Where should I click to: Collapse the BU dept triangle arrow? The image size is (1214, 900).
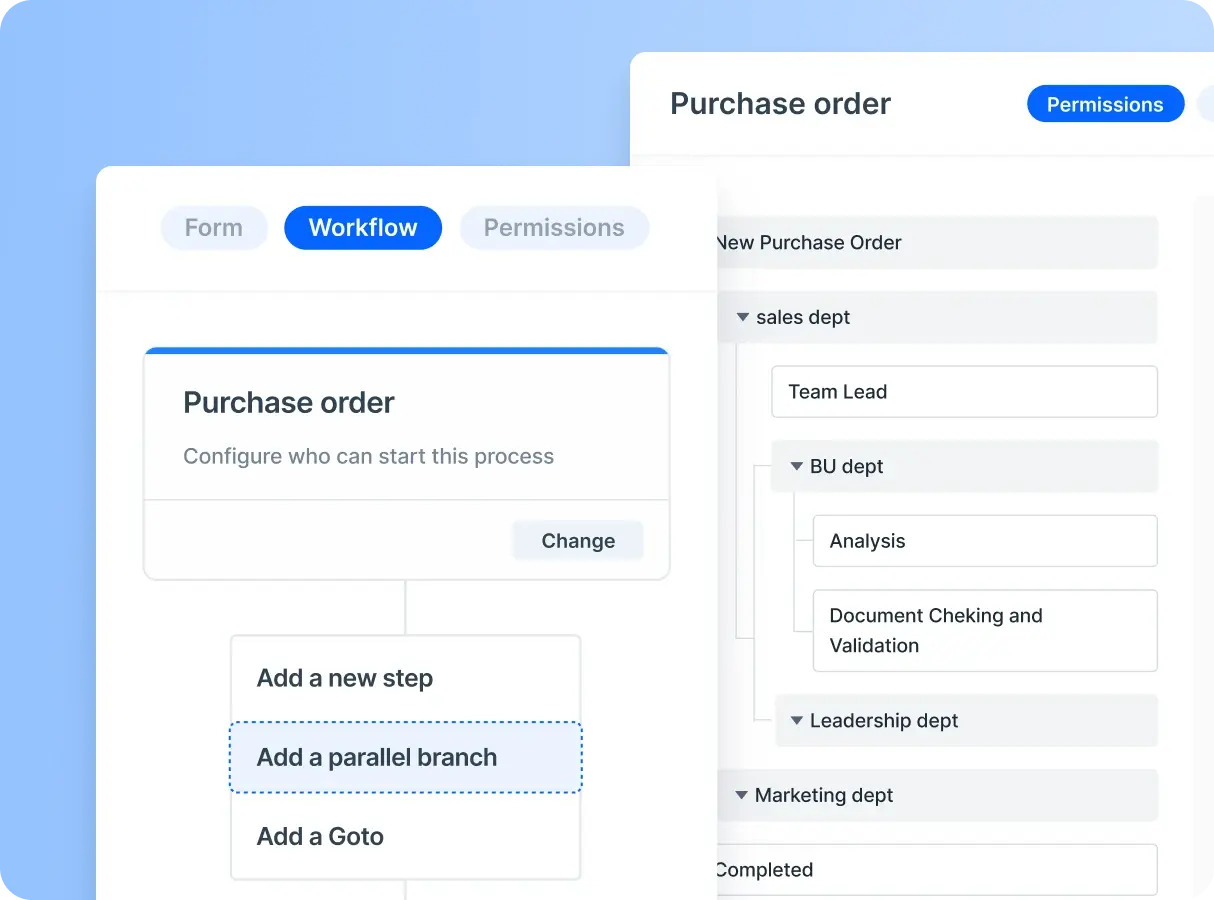797,466
